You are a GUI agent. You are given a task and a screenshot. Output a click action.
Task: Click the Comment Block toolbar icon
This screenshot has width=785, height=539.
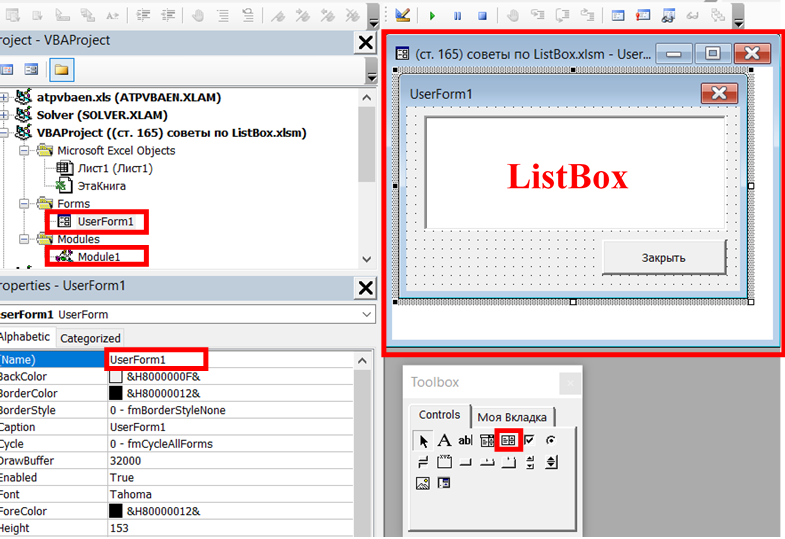coord(223,16)
